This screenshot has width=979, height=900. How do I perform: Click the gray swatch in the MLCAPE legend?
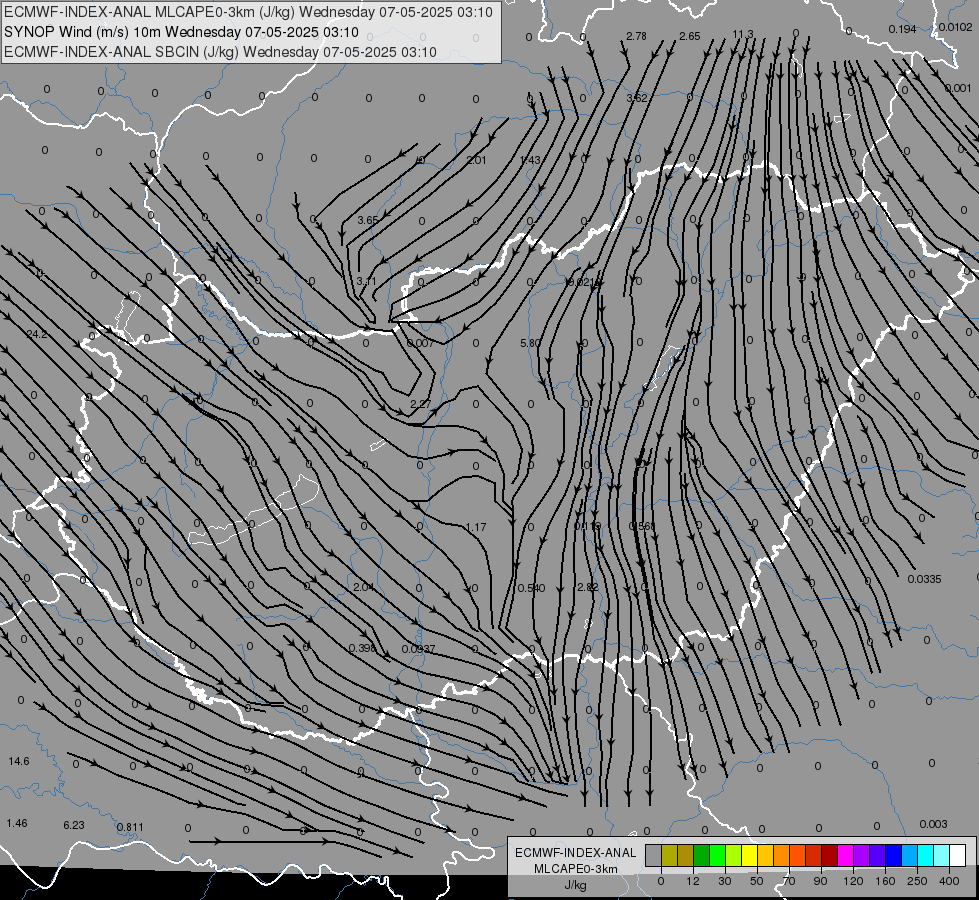pyautogui.click(x=653, y=855)
